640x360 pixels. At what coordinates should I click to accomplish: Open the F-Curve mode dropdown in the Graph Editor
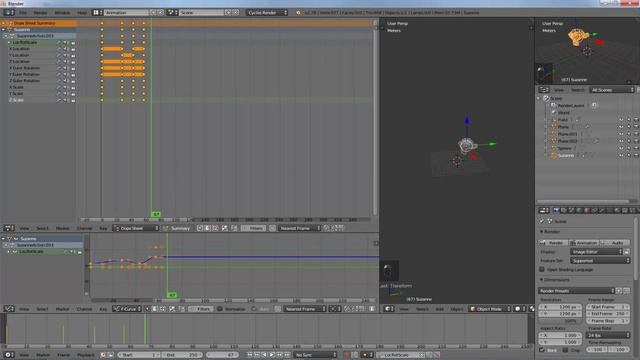pos(127,309)
